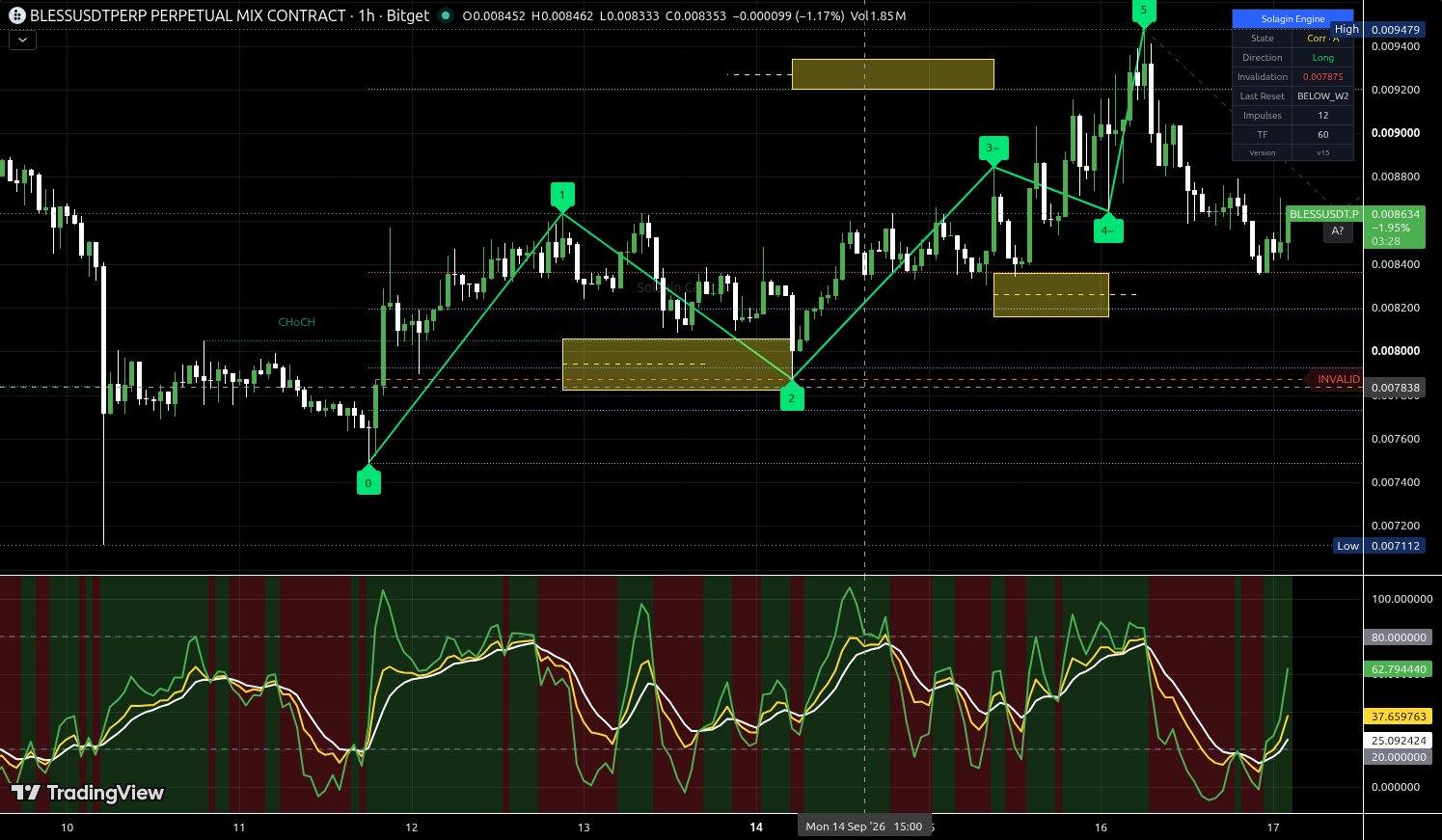Click the Last Reset value BELOW_W2
Screen dimensions: 1442x840
[x=1323, y=96]
